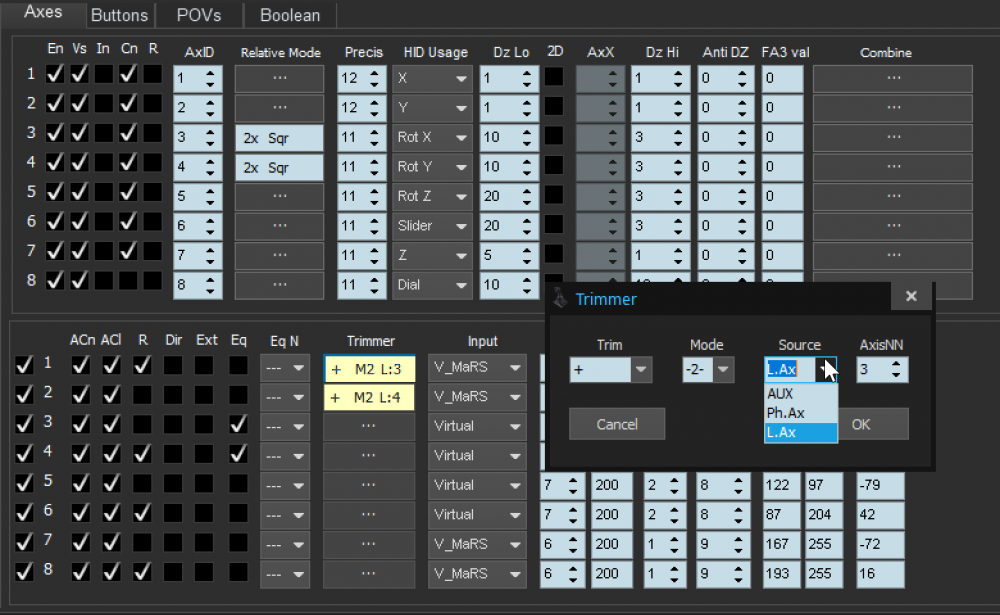Close the Trimmer dialog
The height and width of the screenshot is (615, 1000).
click(911, 297)
